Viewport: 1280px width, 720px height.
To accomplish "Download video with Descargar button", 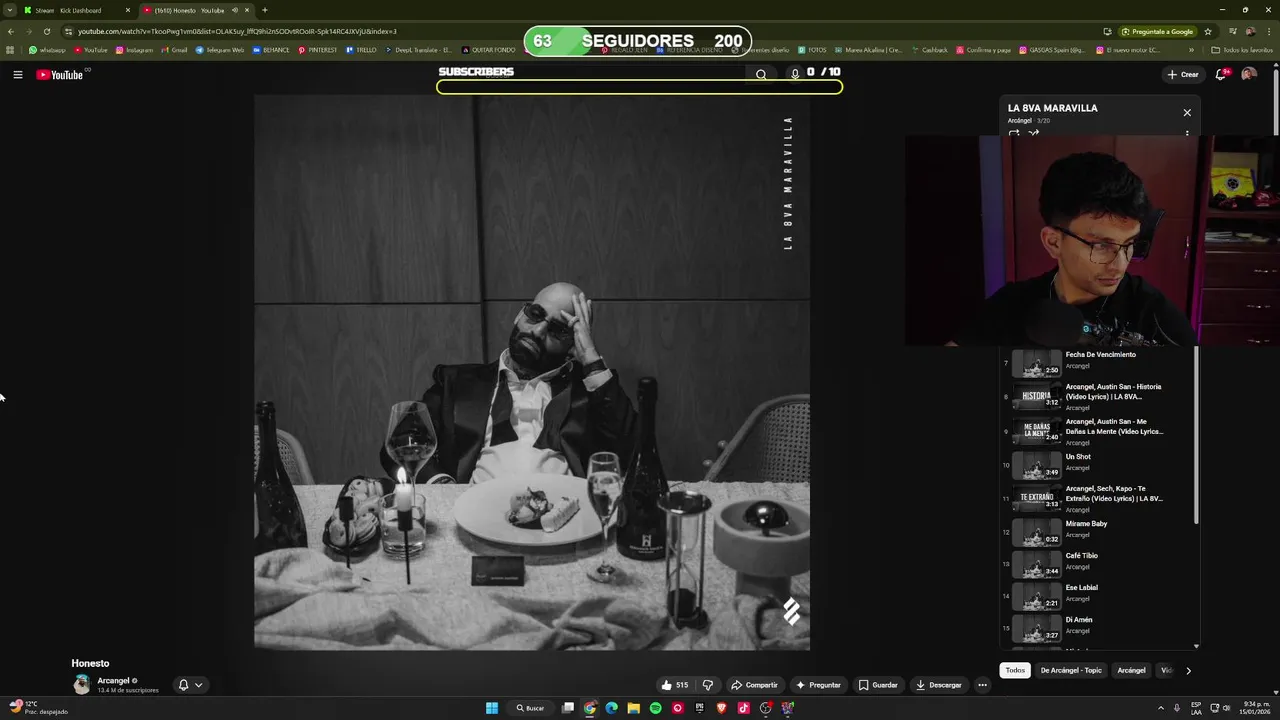I will pyautogui.click(x=938, y=685).
